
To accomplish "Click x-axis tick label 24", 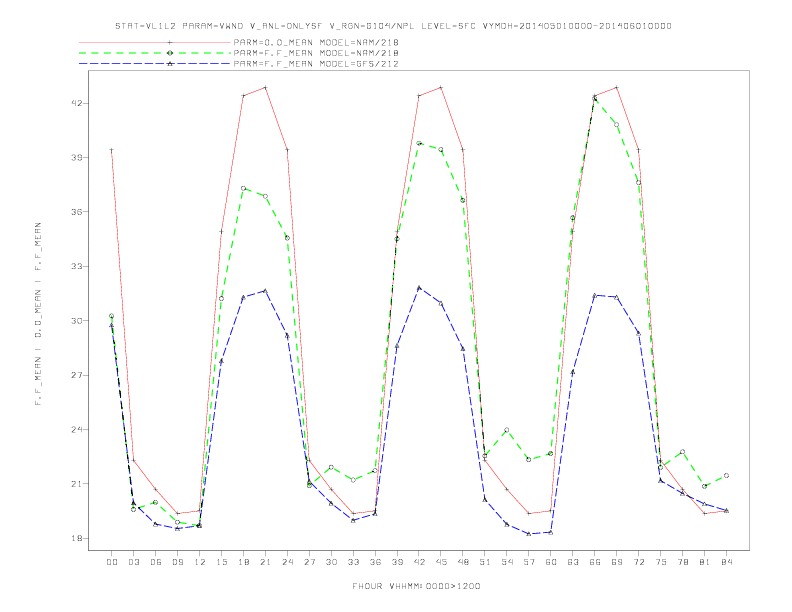I will point(287,562).
